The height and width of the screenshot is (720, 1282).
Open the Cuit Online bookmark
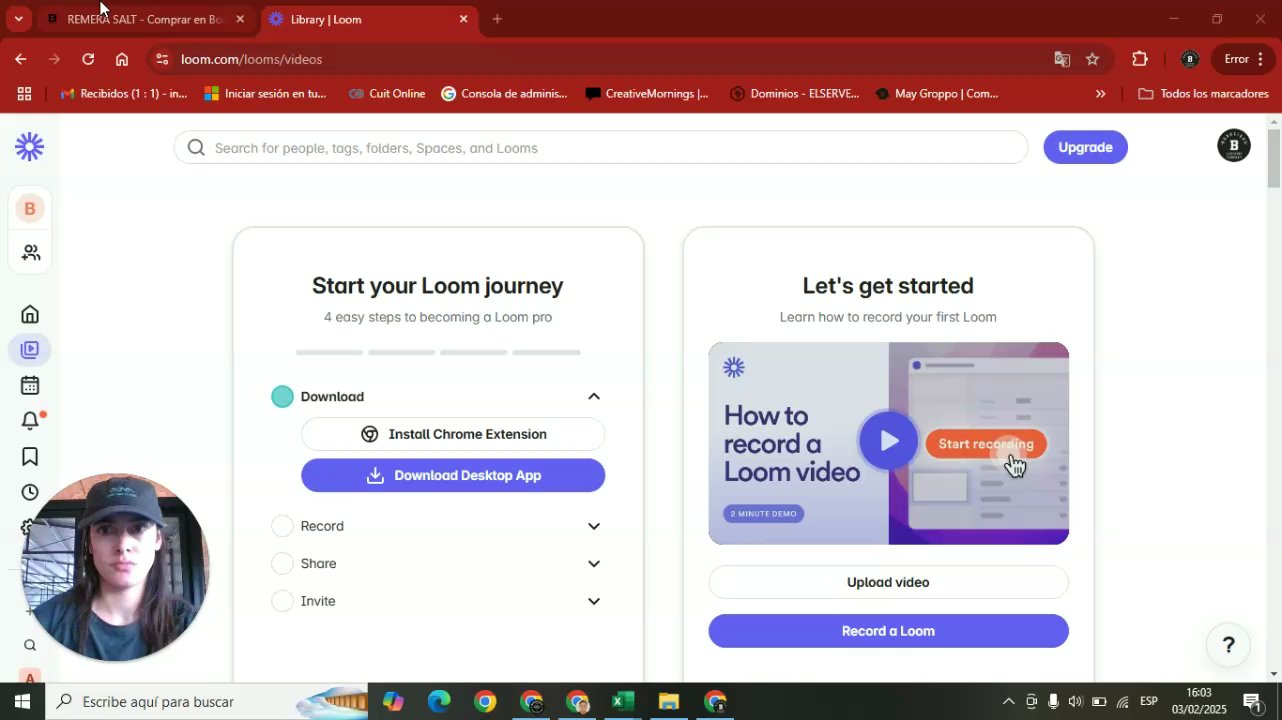coord(387,93)
